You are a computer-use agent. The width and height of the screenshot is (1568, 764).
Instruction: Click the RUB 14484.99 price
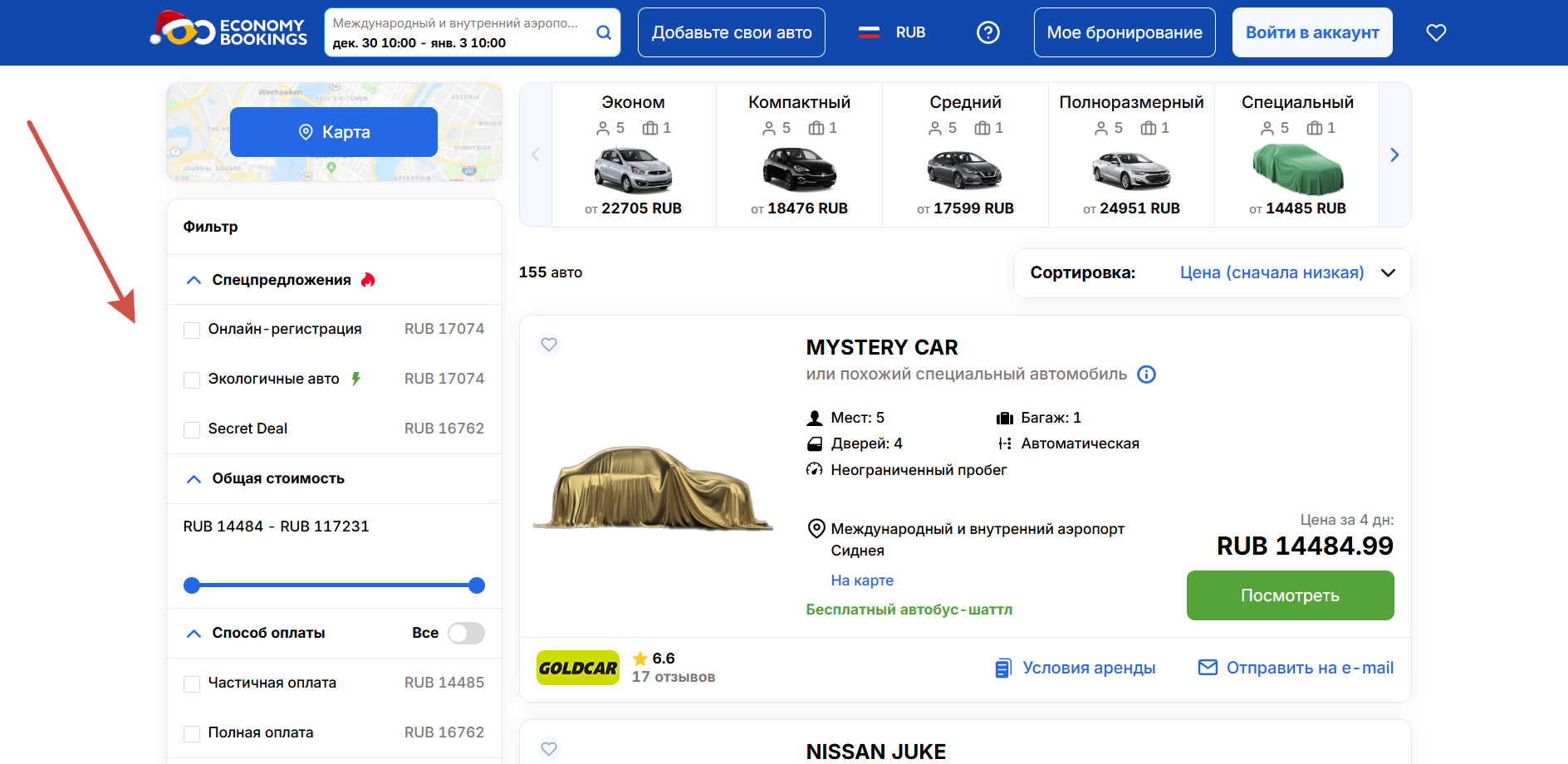click(1305, 546)
